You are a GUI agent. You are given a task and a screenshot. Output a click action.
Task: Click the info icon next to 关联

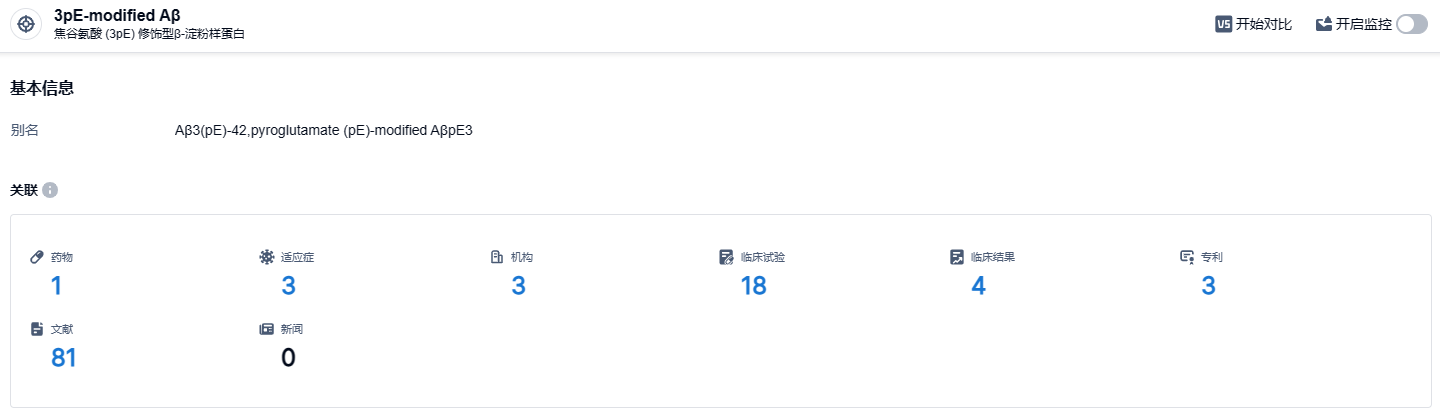(50, 190)
